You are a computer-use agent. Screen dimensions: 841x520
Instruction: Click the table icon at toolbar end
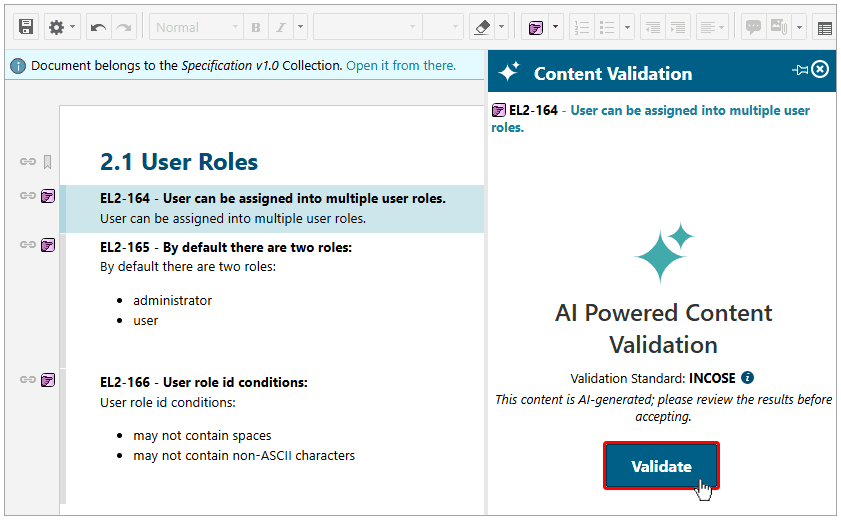click(x=824, y=28)
